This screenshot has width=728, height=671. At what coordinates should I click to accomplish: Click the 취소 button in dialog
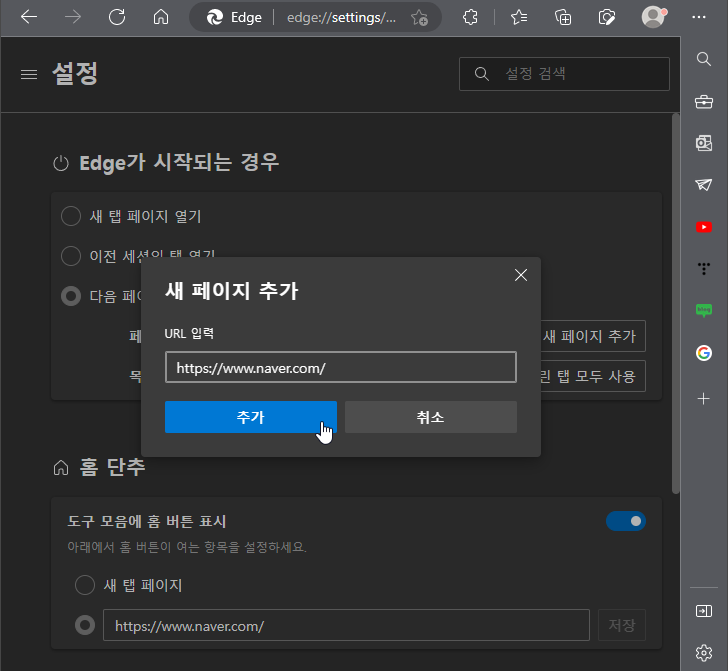coord(431,417)
